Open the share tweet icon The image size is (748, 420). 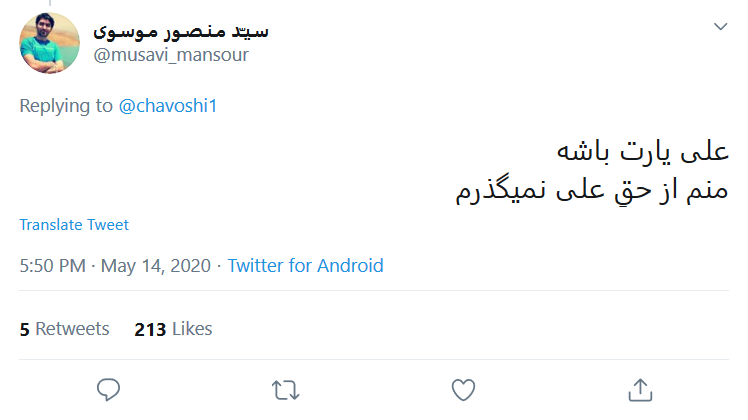(639, 388)
